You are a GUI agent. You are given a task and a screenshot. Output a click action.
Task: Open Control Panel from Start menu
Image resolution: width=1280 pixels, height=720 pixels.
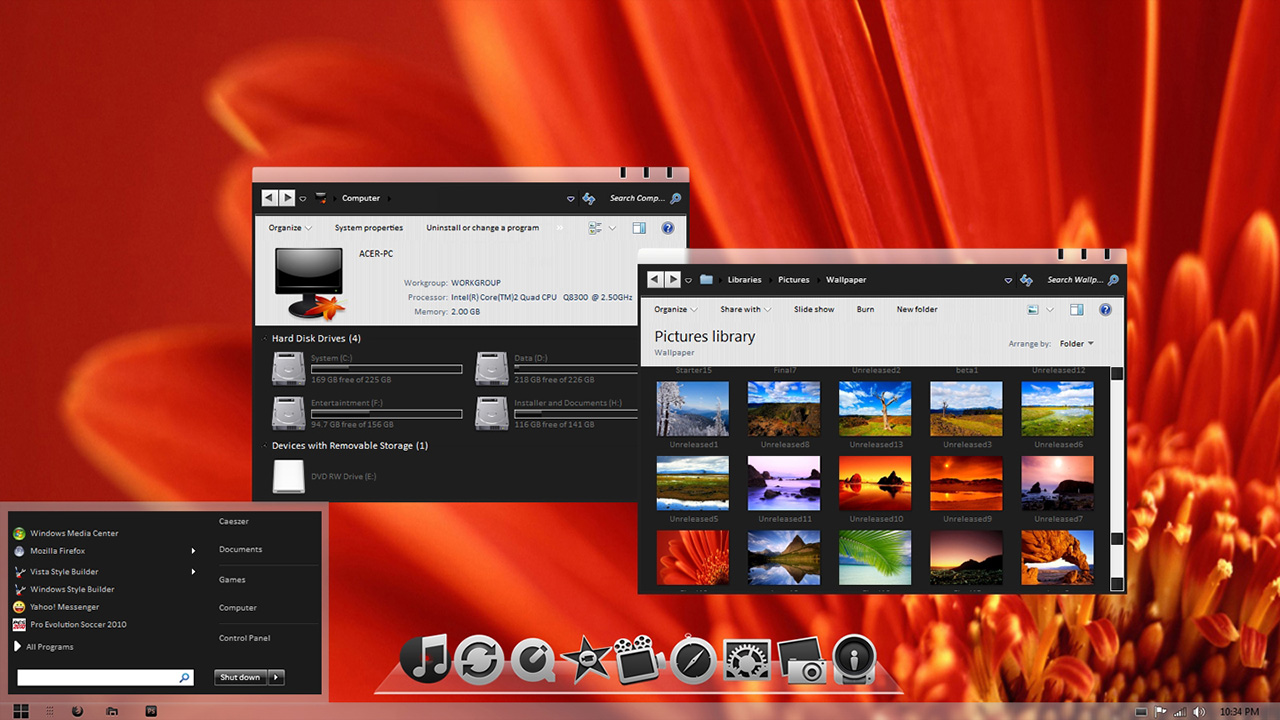pos(245,638)
